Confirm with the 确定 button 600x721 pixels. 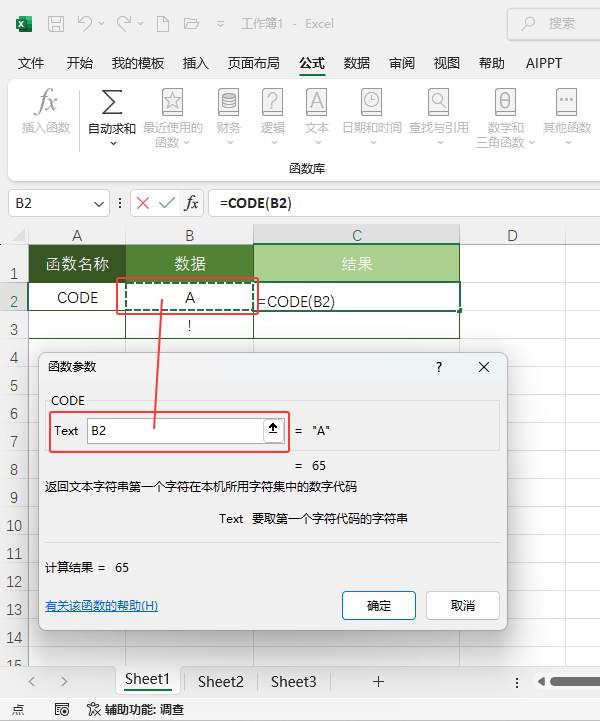click(379, 606)
